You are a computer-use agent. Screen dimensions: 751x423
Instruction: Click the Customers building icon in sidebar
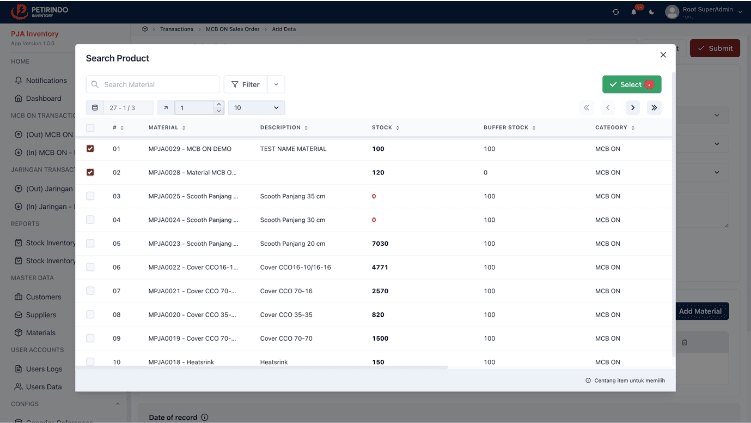pos(18,297)
